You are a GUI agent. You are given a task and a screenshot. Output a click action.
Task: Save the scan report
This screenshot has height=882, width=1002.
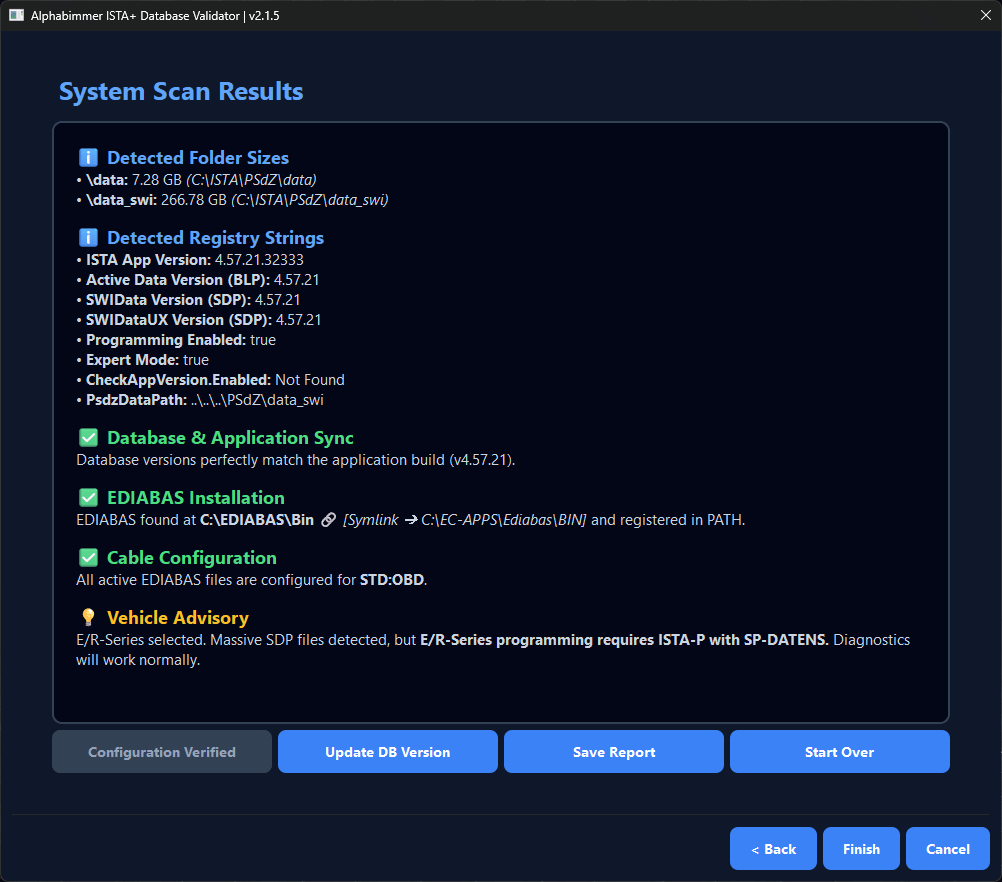tap(613, 752)
